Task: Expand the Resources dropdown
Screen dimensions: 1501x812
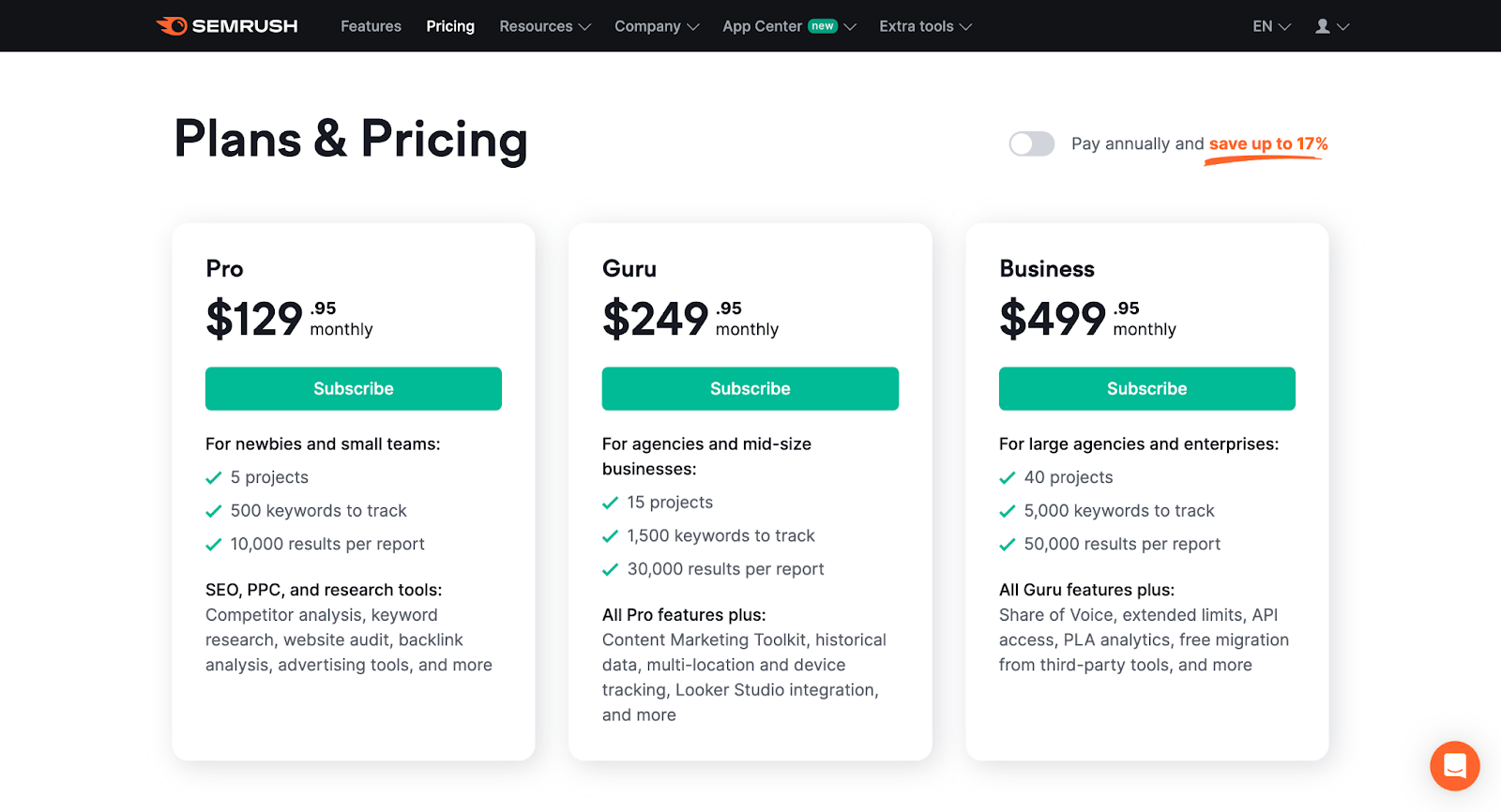Action: point(544,25)
